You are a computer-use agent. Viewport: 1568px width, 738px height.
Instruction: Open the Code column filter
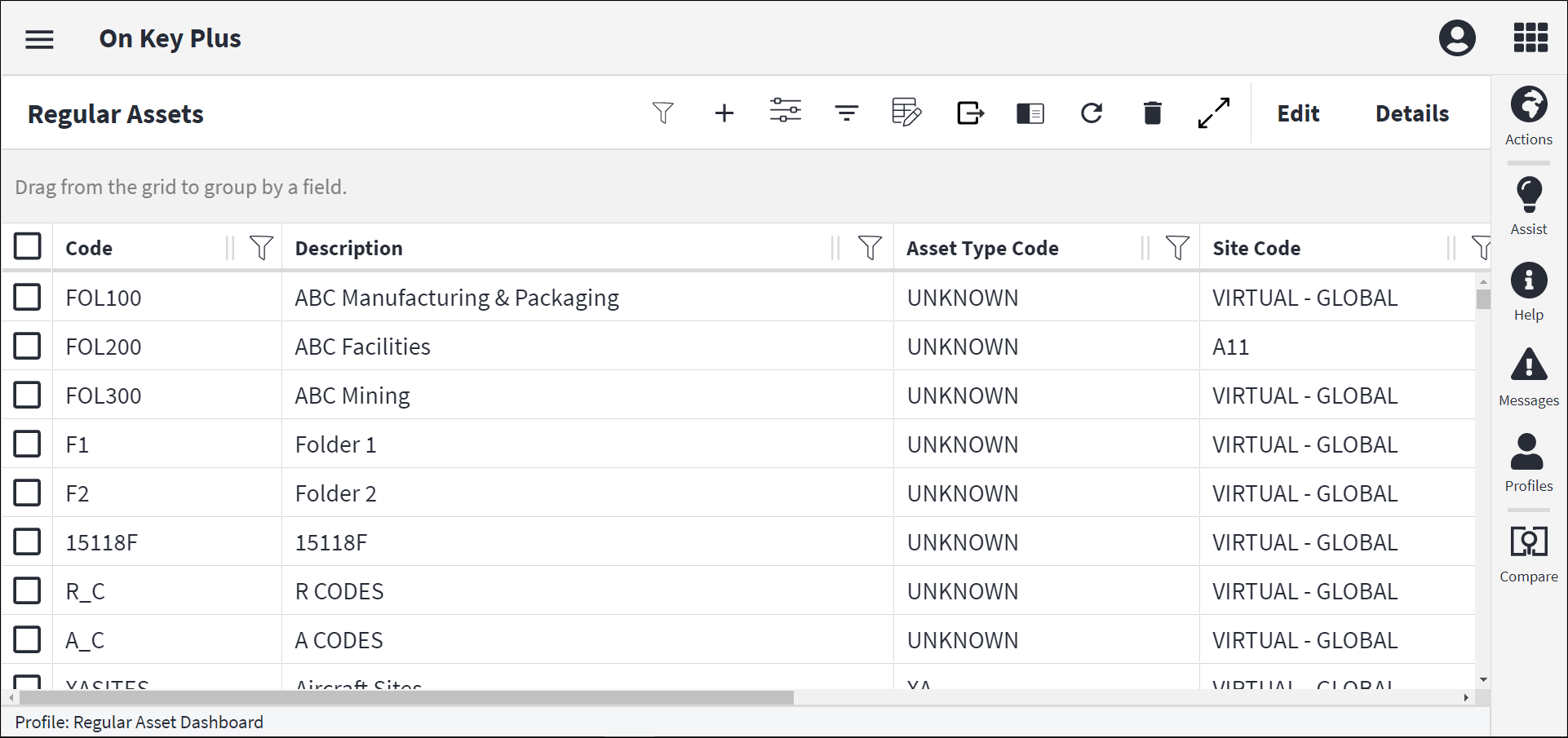pos(261,248)
